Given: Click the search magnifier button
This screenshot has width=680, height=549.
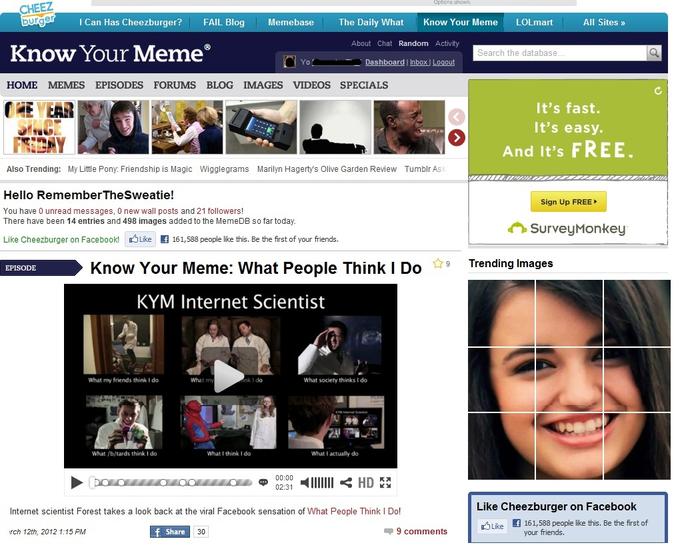Looking at the screenshot, I should pyautogui.click(x=654, y=53).
